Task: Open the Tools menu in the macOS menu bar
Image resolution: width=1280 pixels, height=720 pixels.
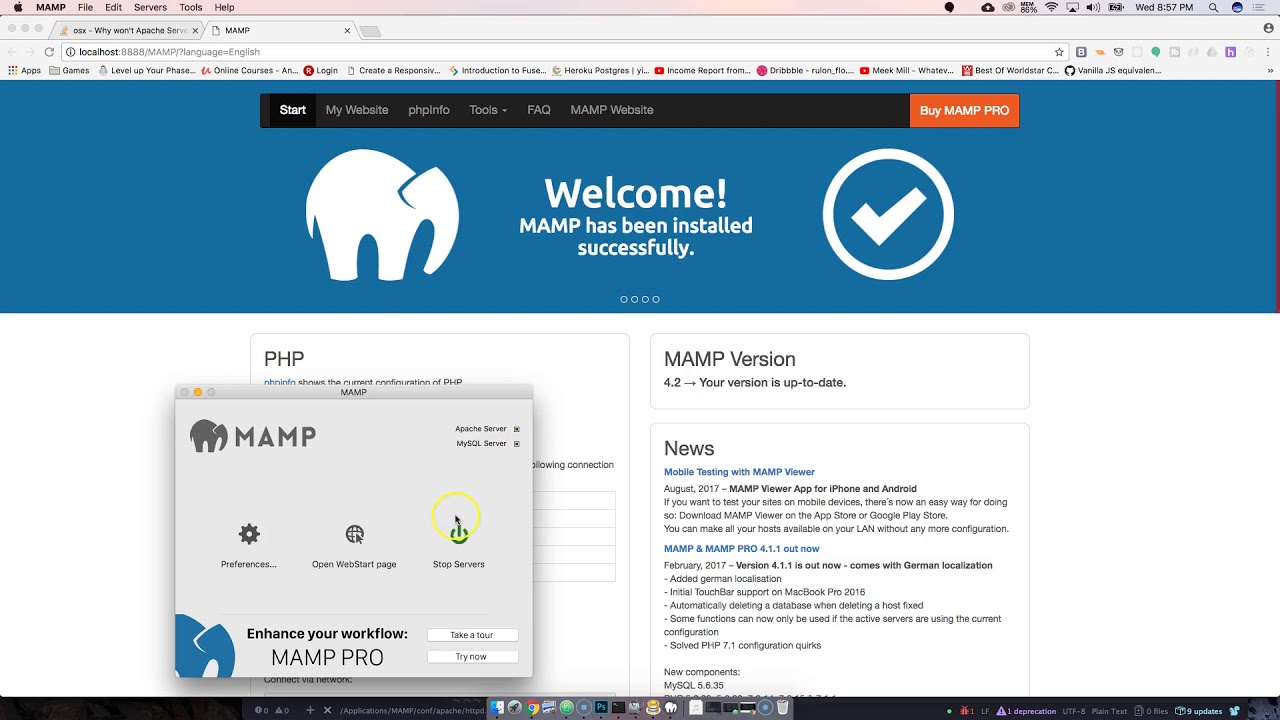Action: click(191, 7)
